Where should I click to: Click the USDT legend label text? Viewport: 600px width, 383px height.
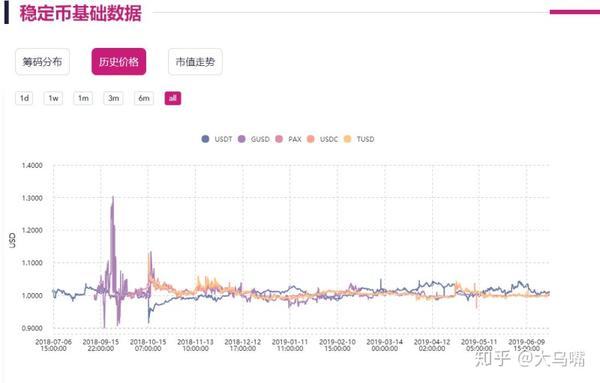point(223,139)
